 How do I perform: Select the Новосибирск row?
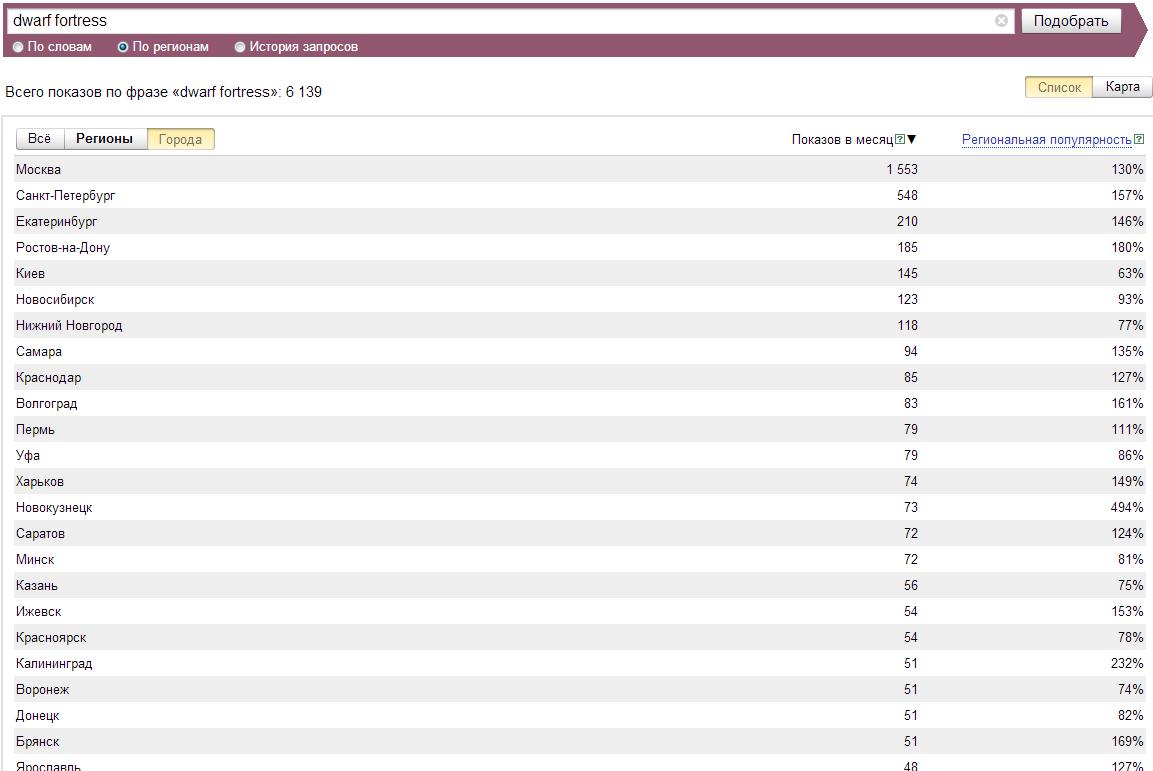coord(579,299)
